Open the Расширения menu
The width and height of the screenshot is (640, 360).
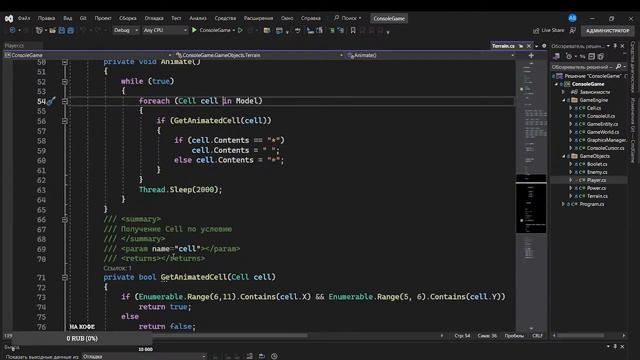coord(258,18)
